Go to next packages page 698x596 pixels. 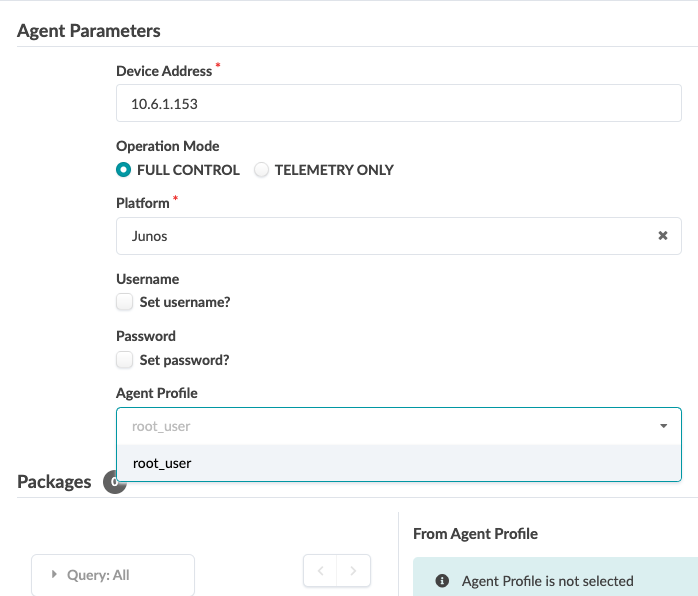coord(354,571)
